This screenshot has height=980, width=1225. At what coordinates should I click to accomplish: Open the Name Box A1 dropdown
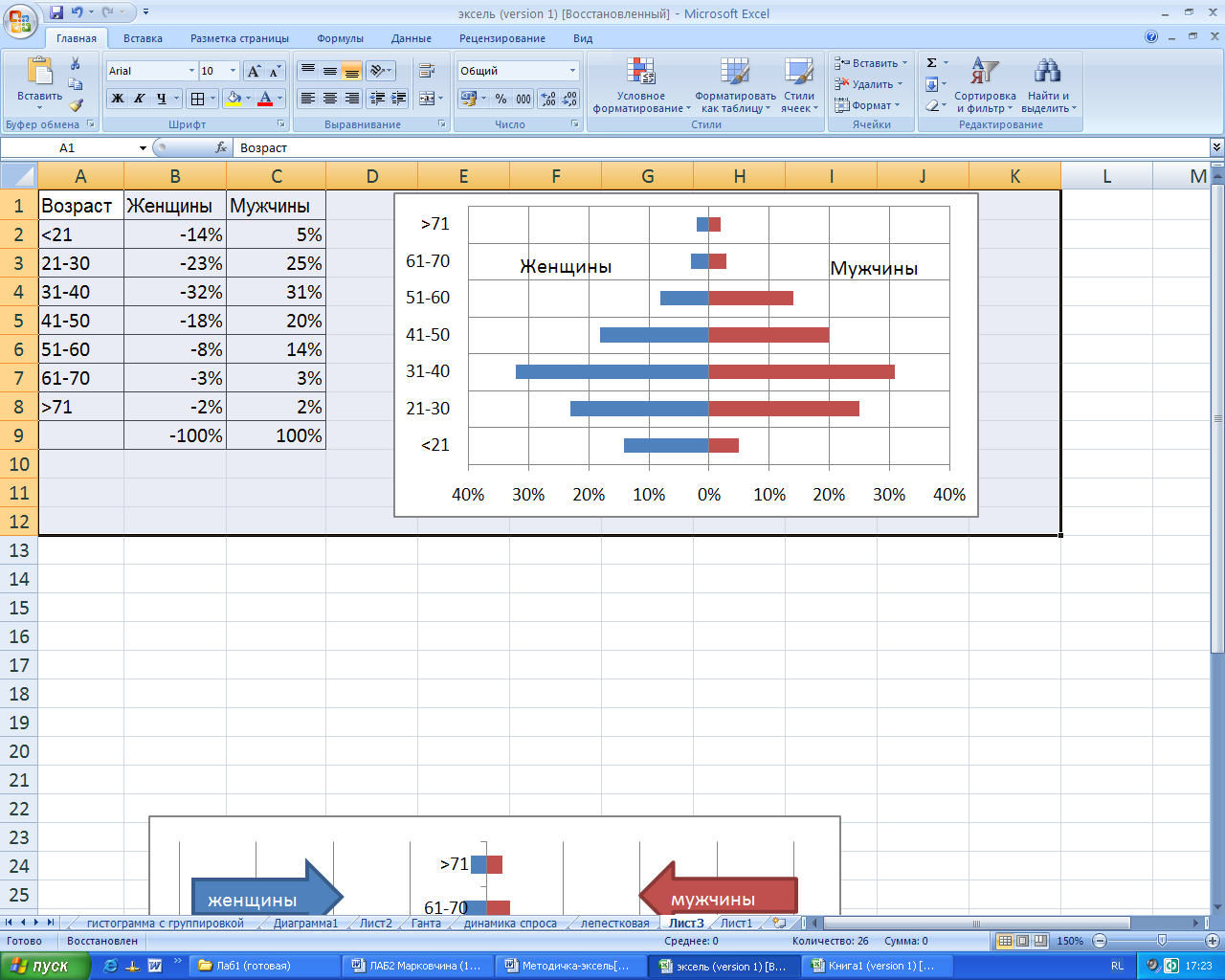143,148
